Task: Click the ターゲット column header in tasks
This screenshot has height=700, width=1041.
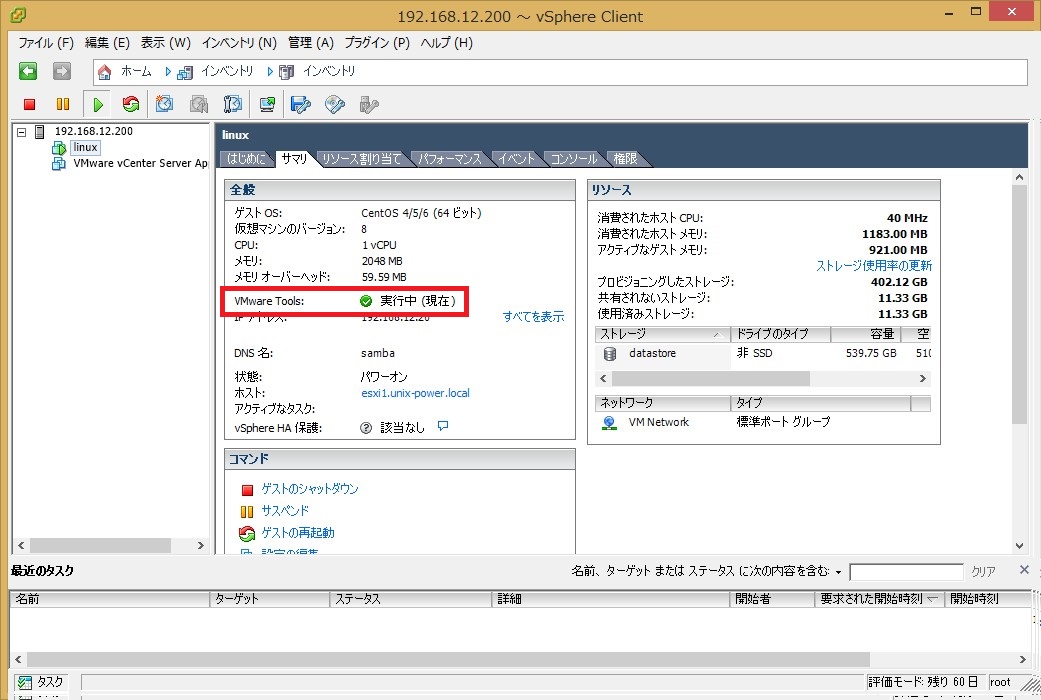Action: pyautogui.click(x=270, y=599)
